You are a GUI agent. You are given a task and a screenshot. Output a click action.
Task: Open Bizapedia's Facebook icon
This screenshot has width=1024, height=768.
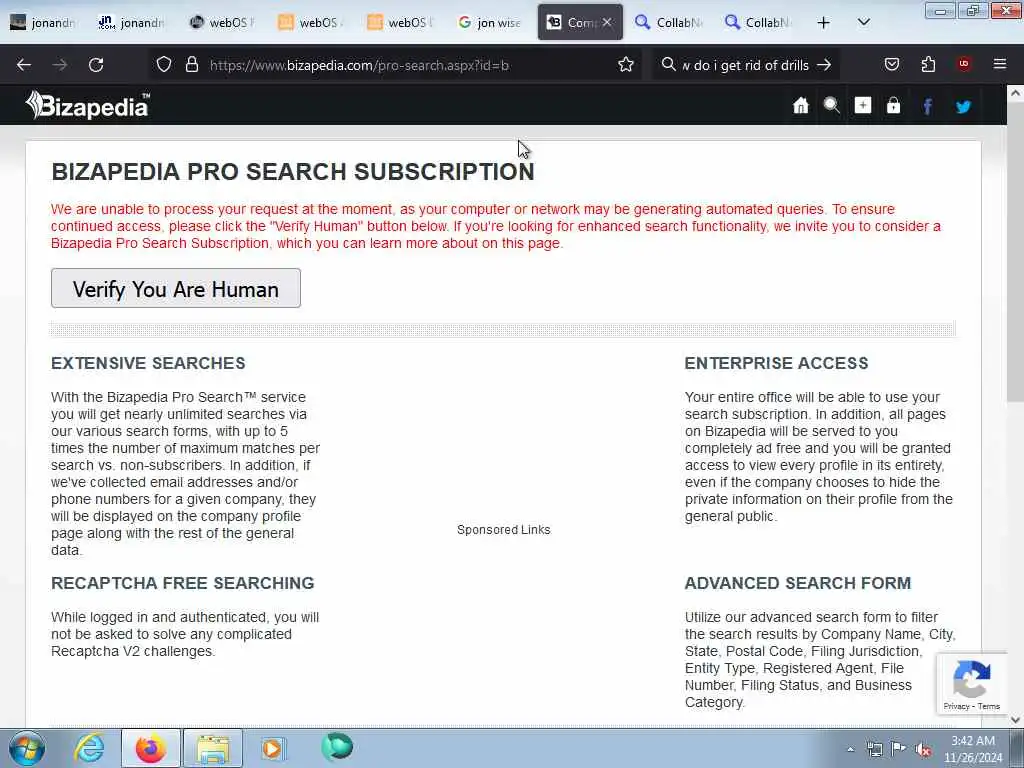pyautogui.click(x=927, y=106)
